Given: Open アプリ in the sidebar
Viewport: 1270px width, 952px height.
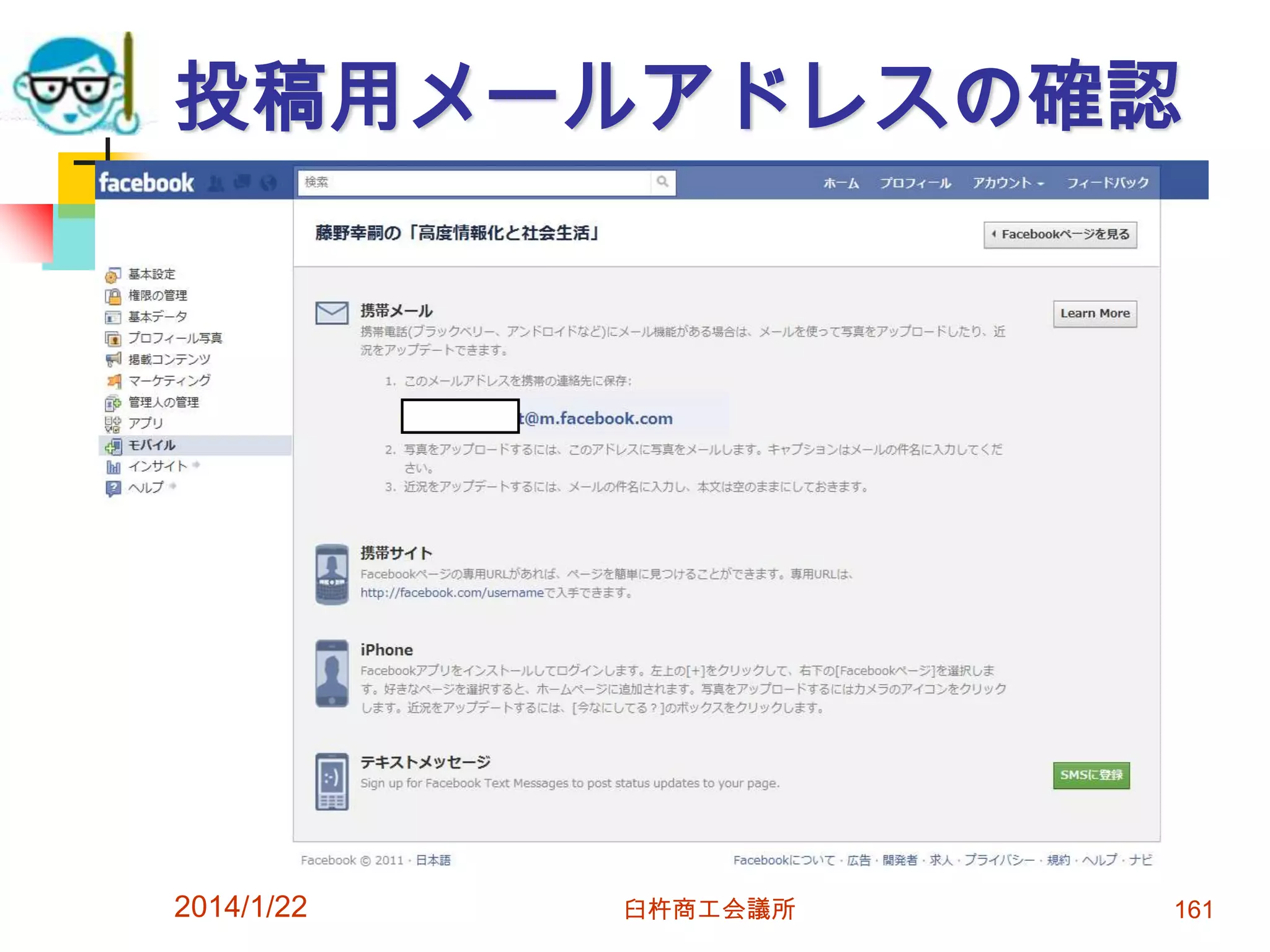Looking at the screenshot, I should tap(146, 423).
